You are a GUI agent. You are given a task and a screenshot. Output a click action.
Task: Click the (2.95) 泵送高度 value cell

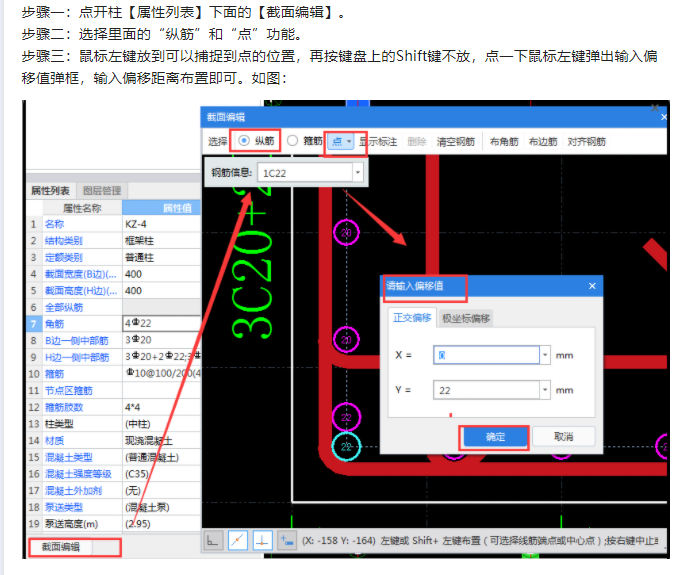point(161,524)
